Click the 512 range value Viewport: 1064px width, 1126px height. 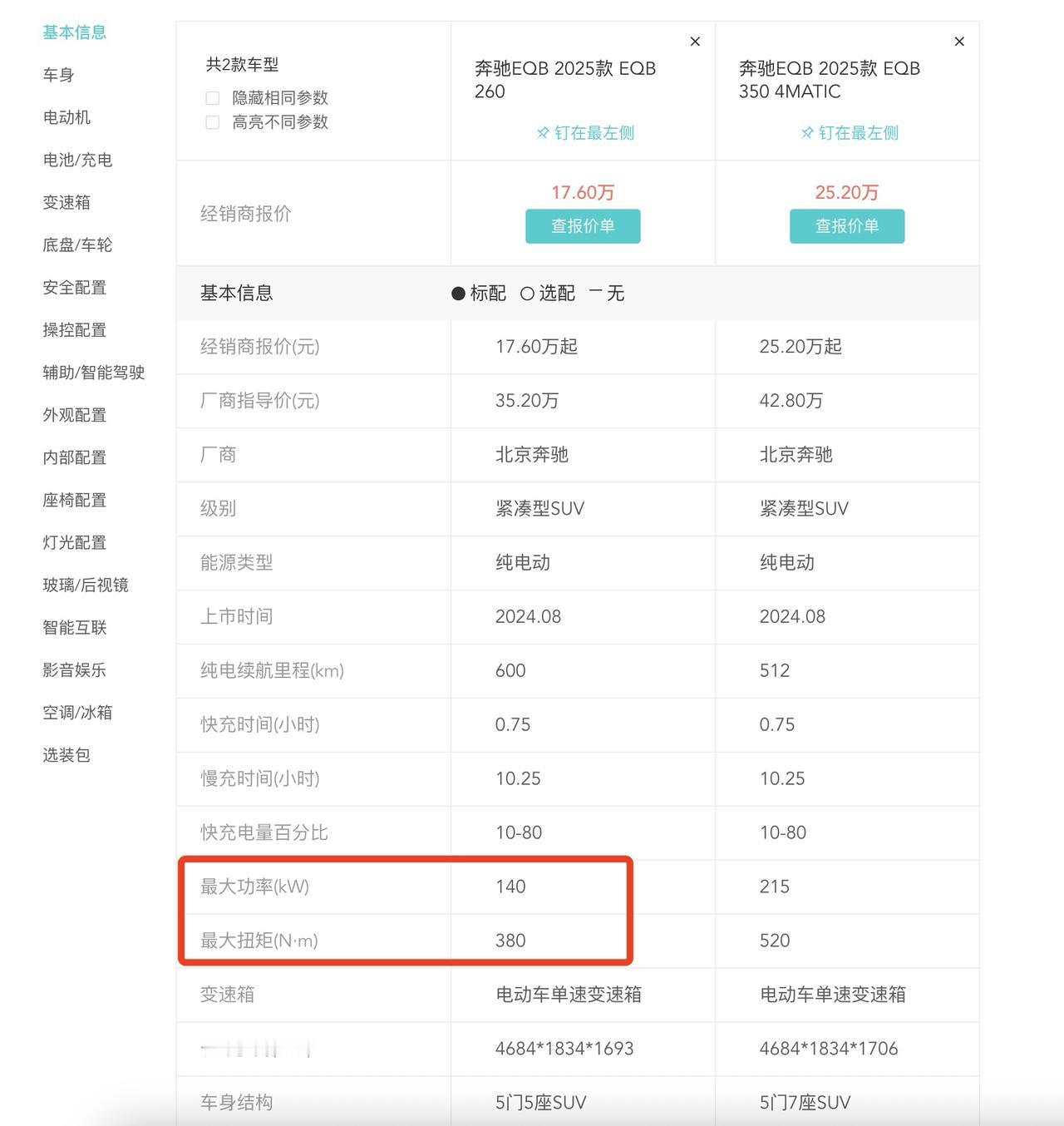775,670
